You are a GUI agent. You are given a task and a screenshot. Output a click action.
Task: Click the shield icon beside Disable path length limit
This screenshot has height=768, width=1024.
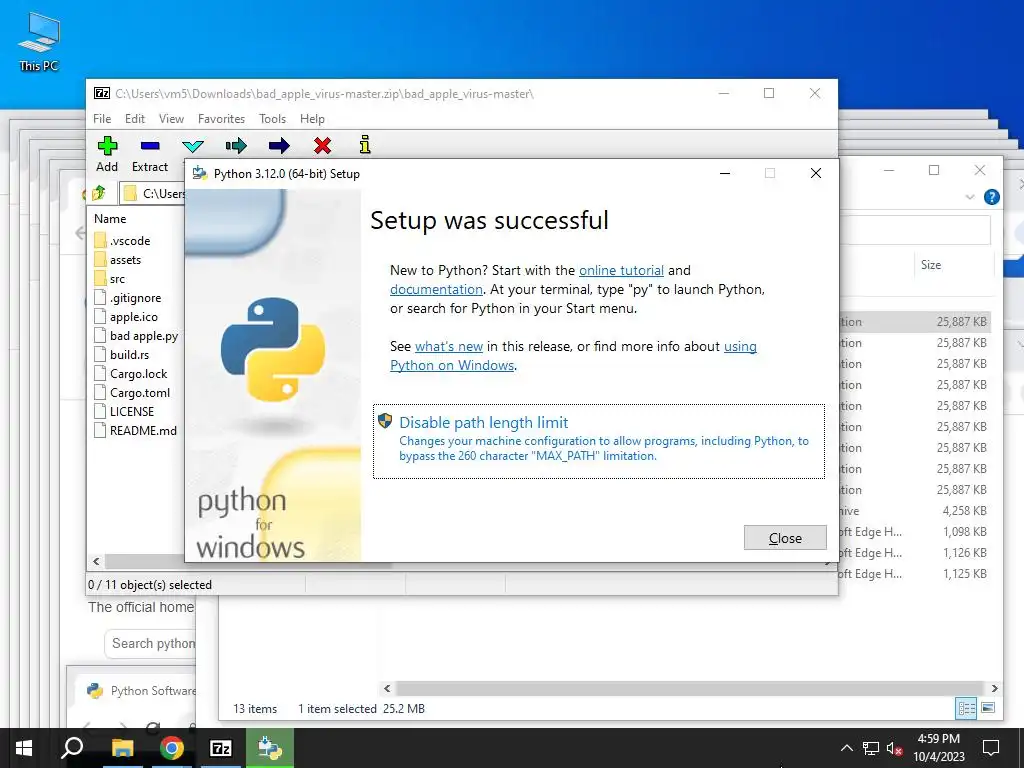(385, 421)
